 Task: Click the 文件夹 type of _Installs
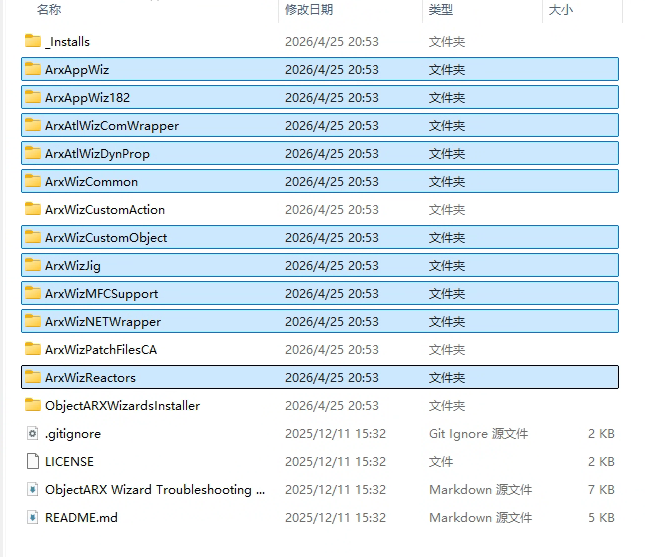(x=447, y=42)
